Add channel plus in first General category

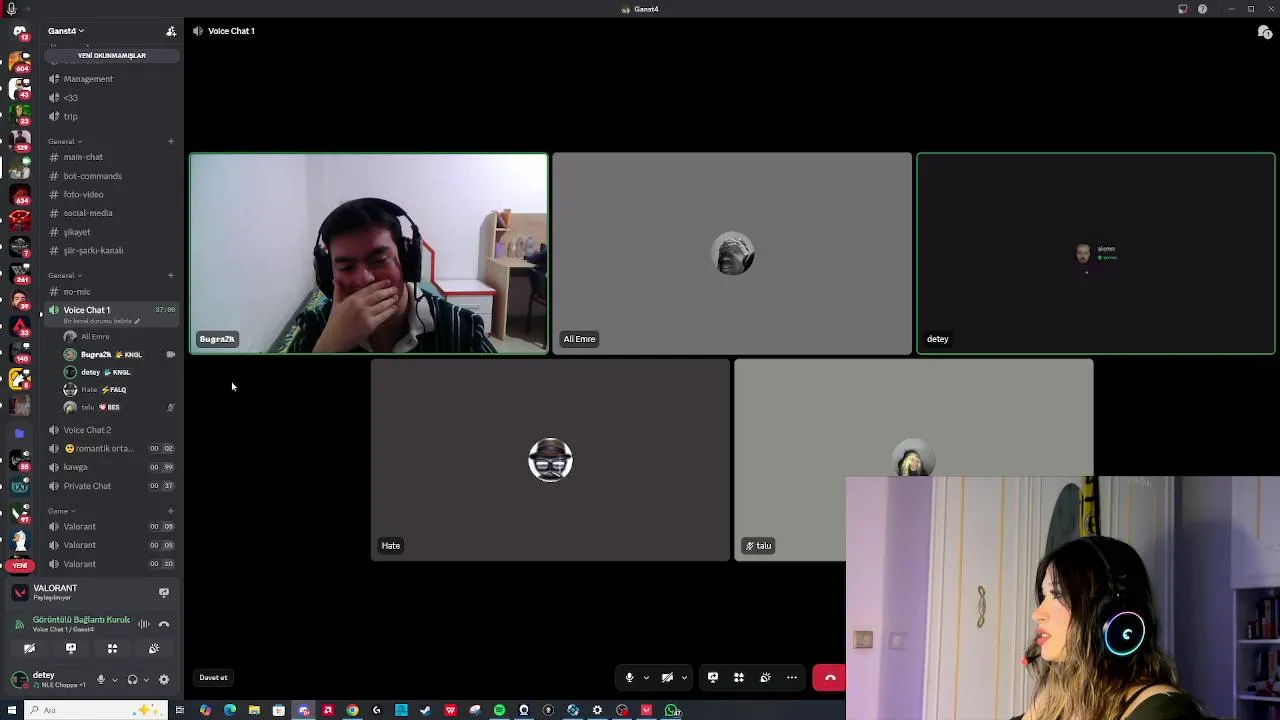tap(171, 141)
